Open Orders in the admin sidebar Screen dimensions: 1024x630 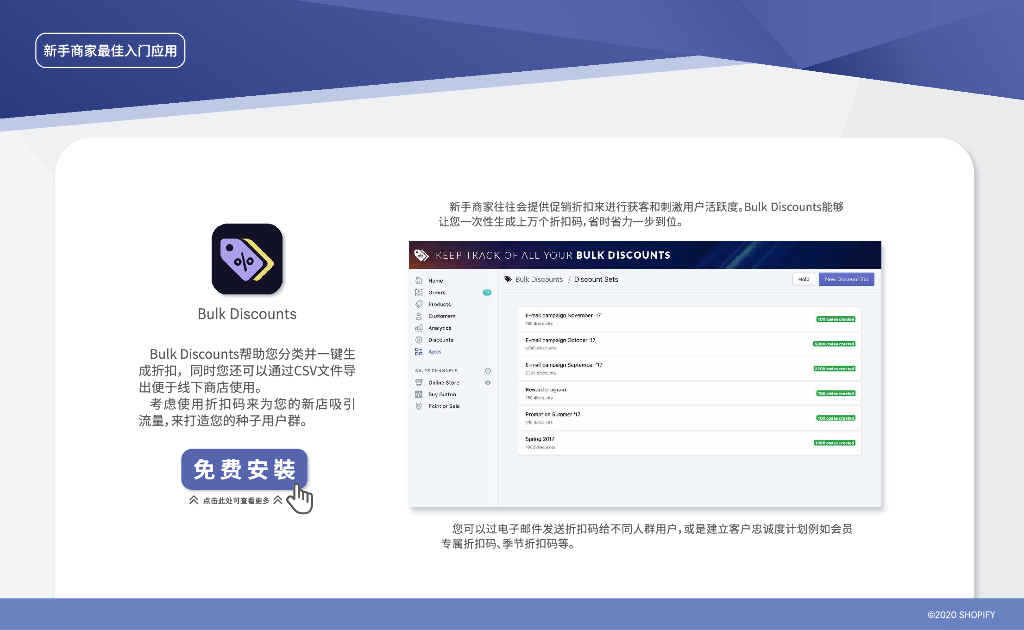(437, 292)
